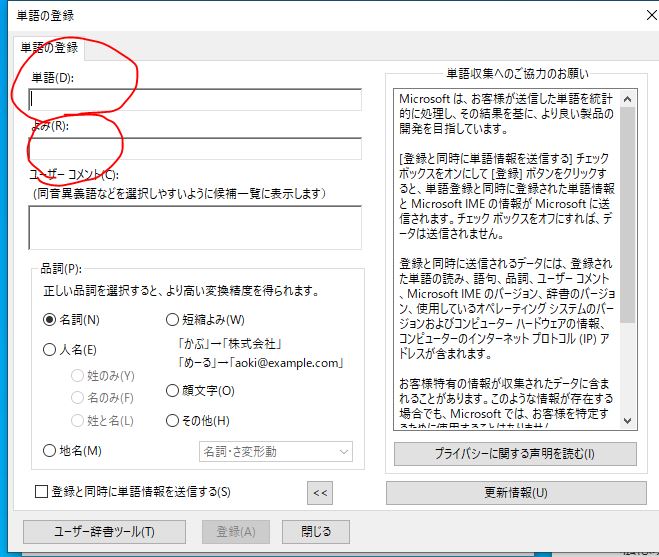Open プライバシーに関する声明を読む(I)
The height and width of the screenshot is (557, 659).
coord(515,454)
